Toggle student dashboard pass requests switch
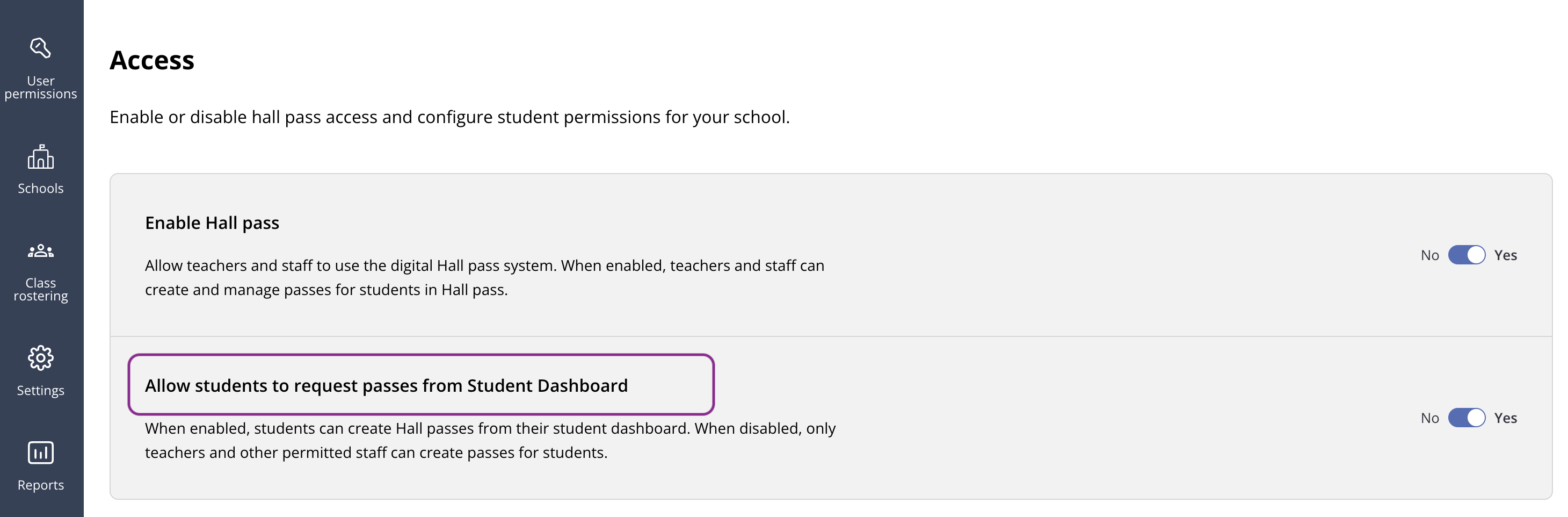 tap(1467, 418)
